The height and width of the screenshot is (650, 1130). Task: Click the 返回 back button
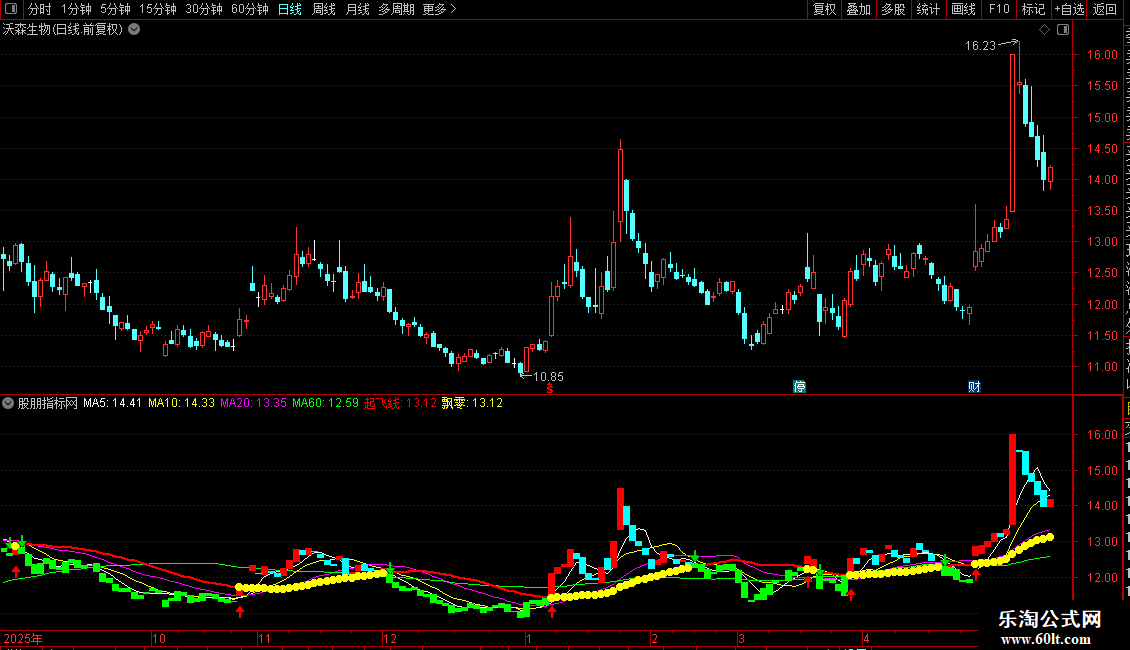pos(1105,9)
